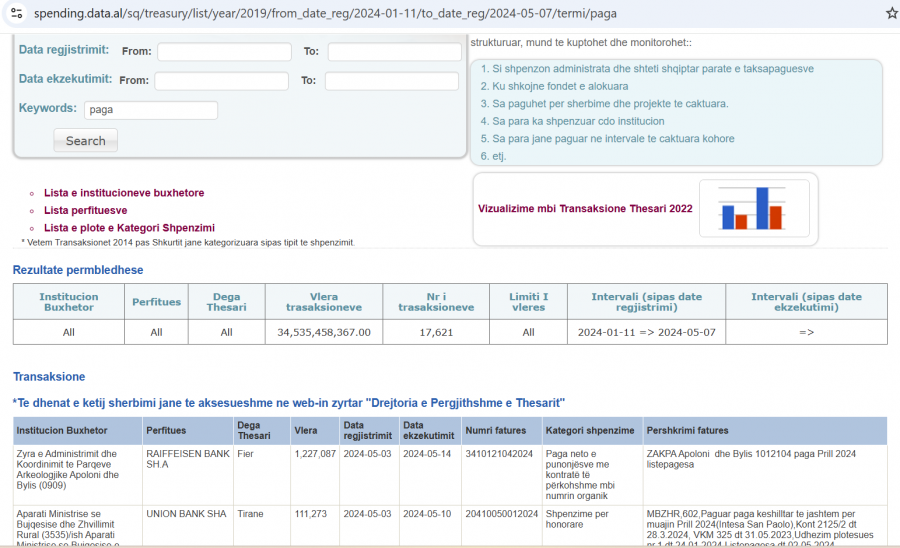The height and width of the screenshot is (548, 900).
Task: Open Lista e plote e Kategori Shpenzimi
Action: (x=129, y=228)
